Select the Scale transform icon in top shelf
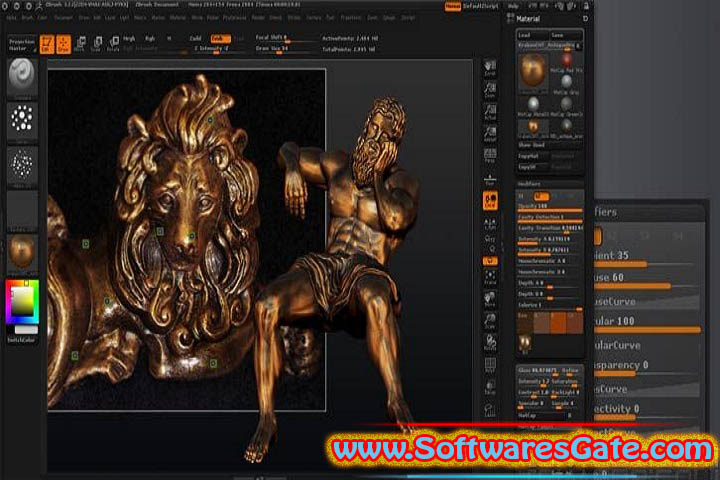Image resolution: width=720 pixels, height=480 pixels. pyautogui.click(x=96, y=44)
